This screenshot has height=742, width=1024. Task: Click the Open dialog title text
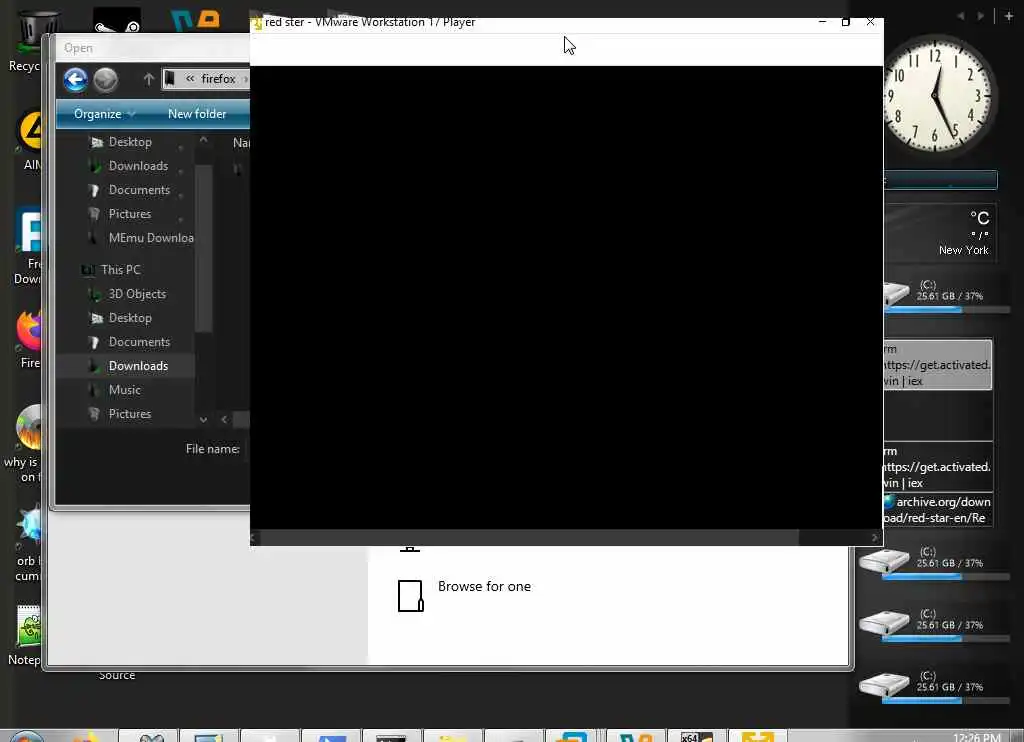[x=78, y=48]
